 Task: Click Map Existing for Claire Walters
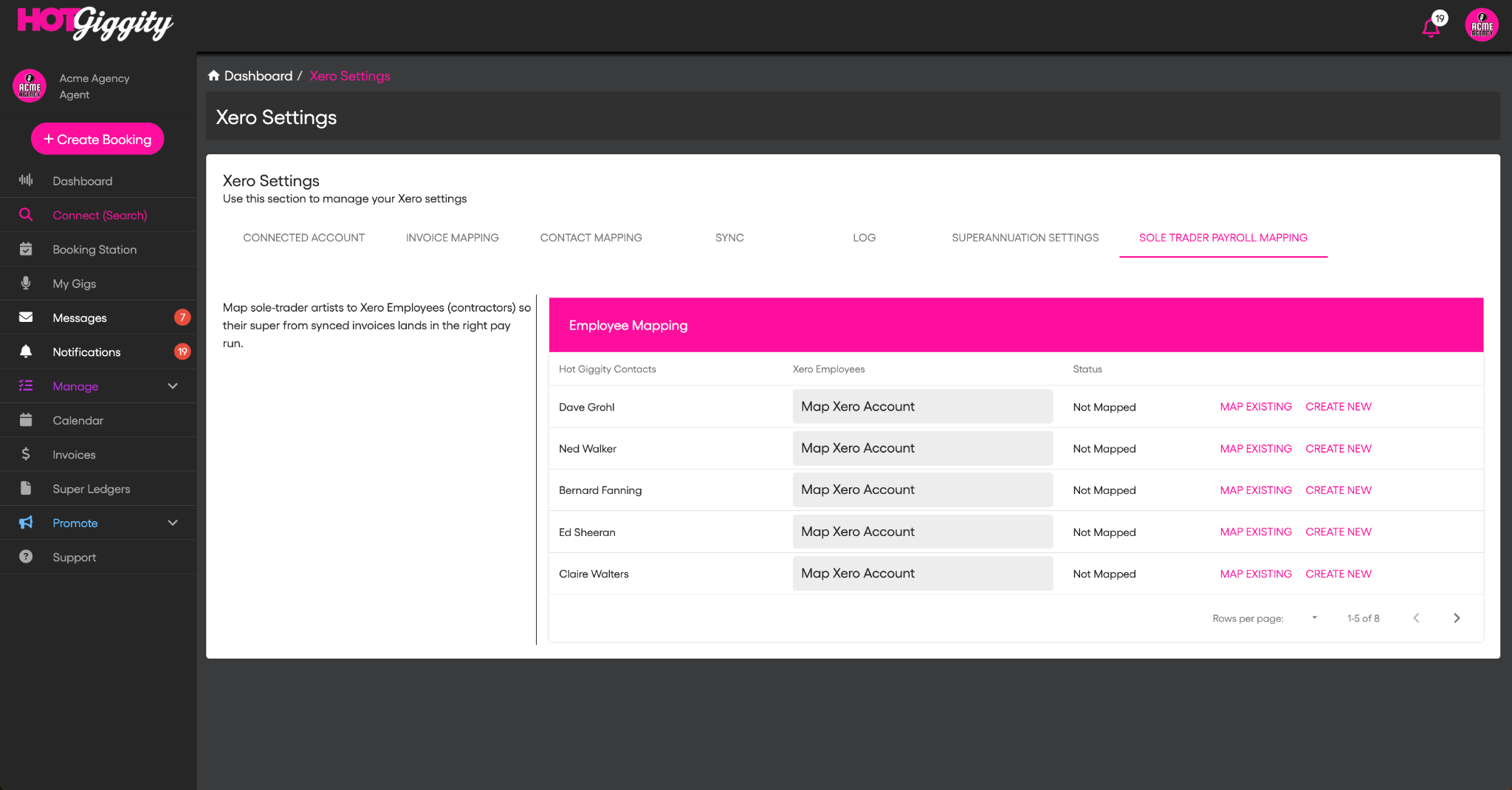pos(1256,574)
